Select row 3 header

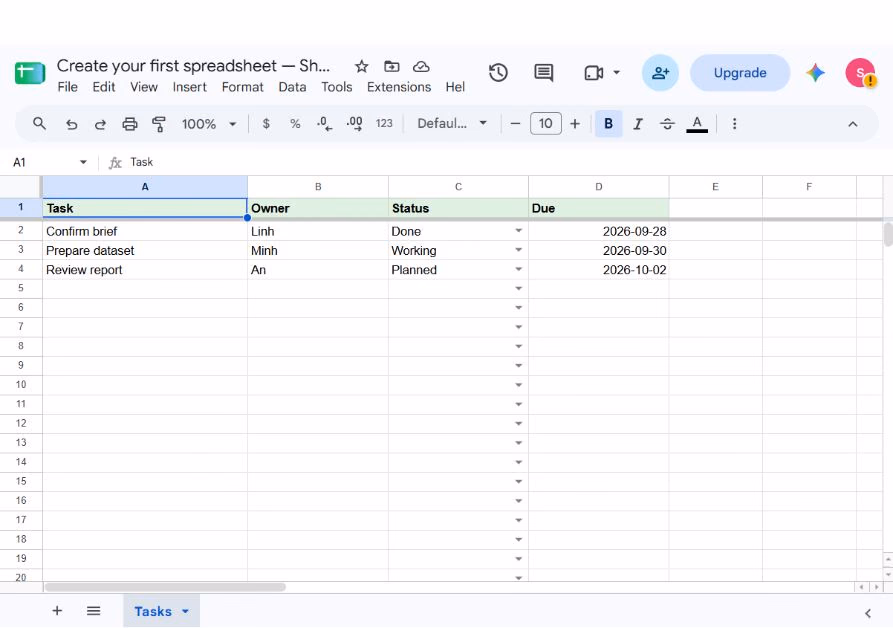(x=21, y=250)
